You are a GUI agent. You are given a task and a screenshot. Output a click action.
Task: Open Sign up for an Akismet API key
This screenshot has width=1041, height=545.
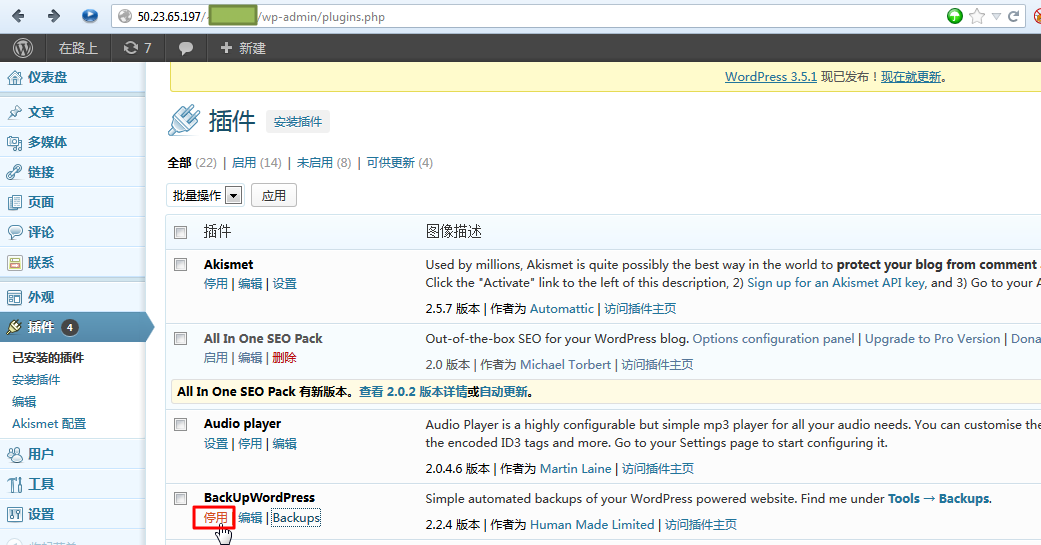click(x=836, y=283)
